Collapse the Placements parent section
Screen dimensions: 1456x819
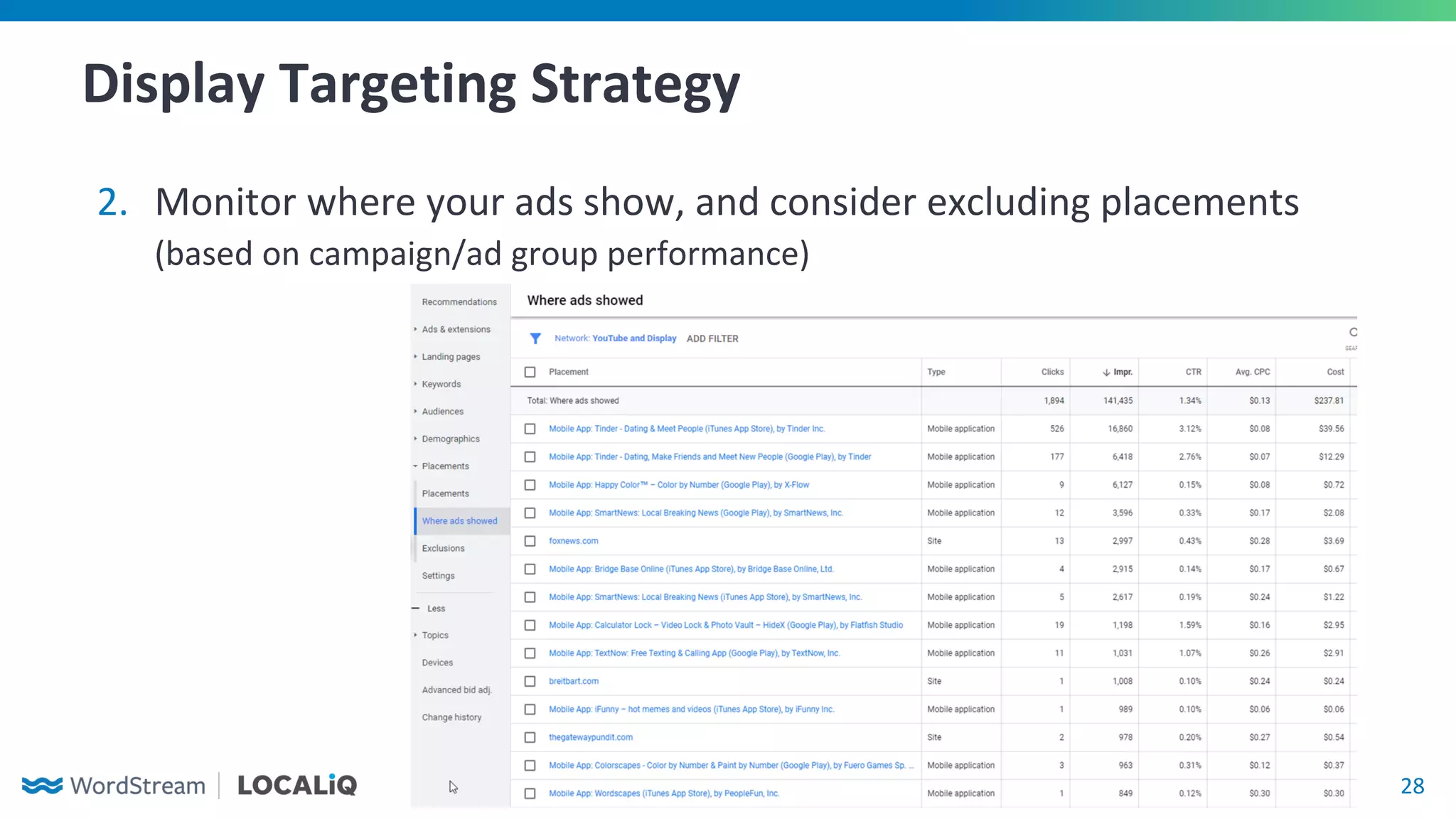[416, 466]
